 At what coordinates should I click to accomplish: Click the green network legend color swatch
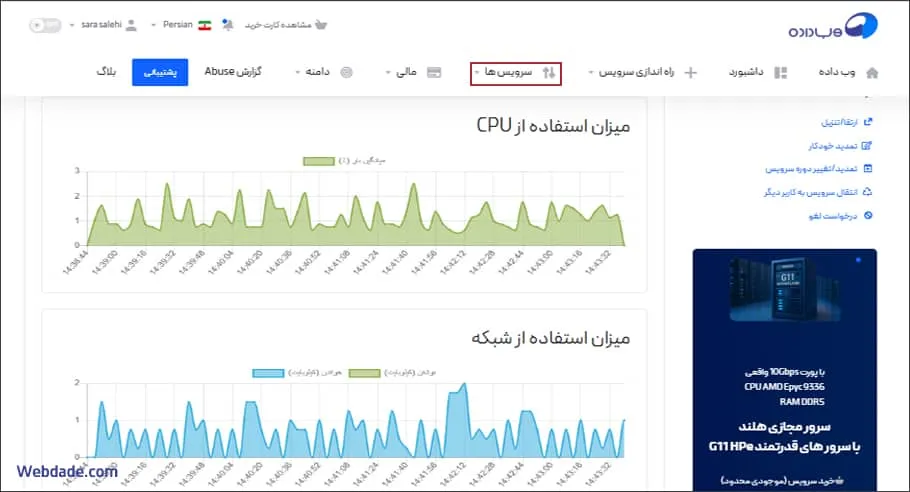click(x=364, y=373)
